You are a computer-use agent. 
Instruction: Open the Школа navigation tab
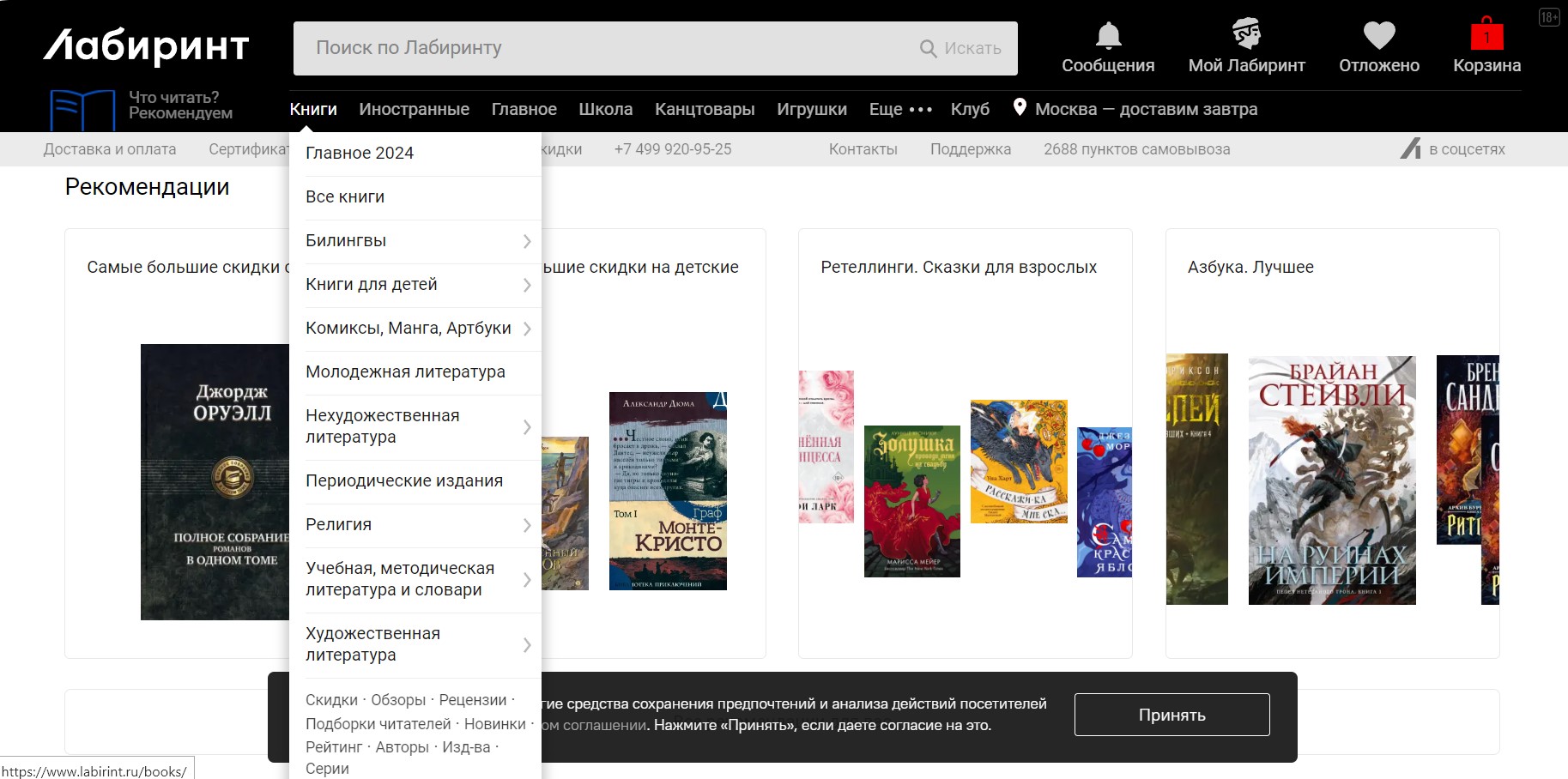point(605,109)
